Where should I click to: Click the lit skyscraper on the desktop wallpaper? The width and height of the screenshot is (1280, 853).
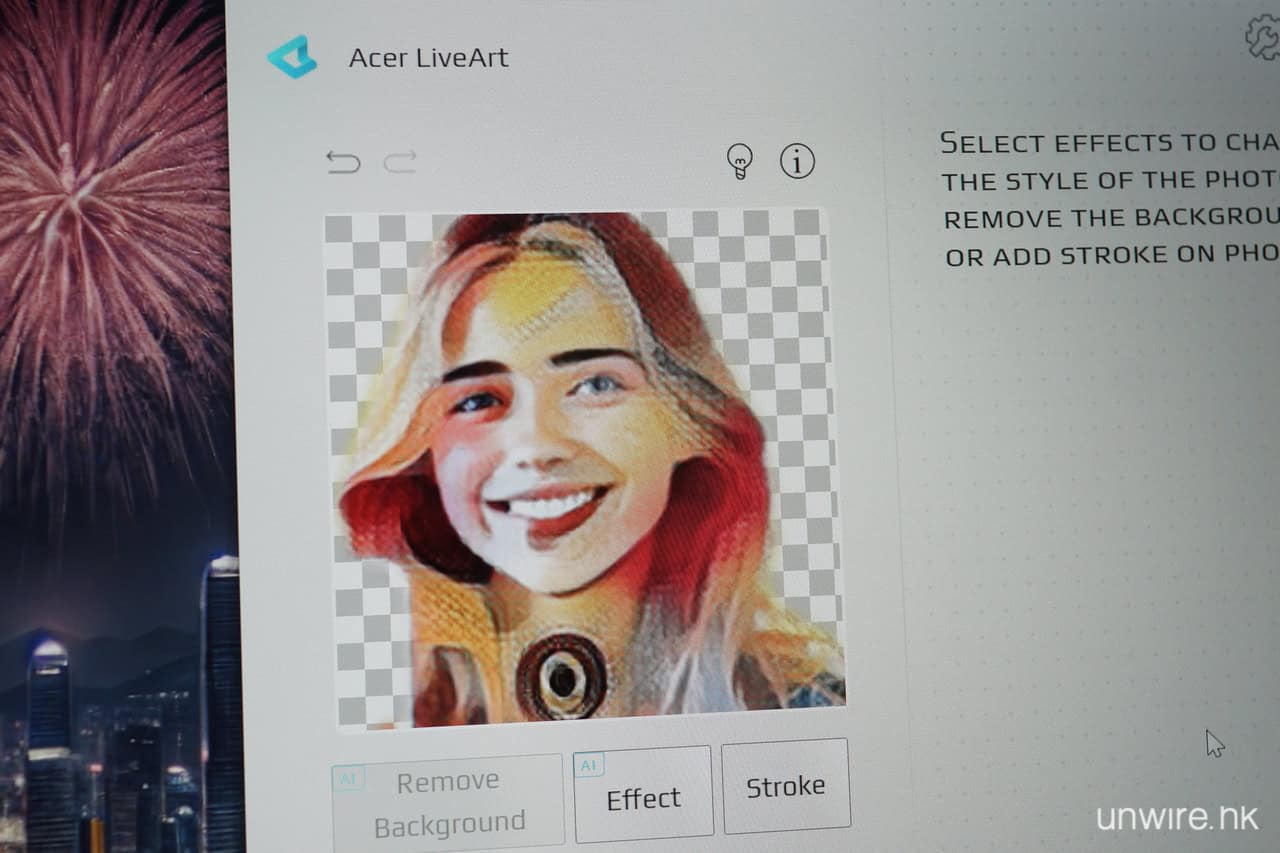220,700
